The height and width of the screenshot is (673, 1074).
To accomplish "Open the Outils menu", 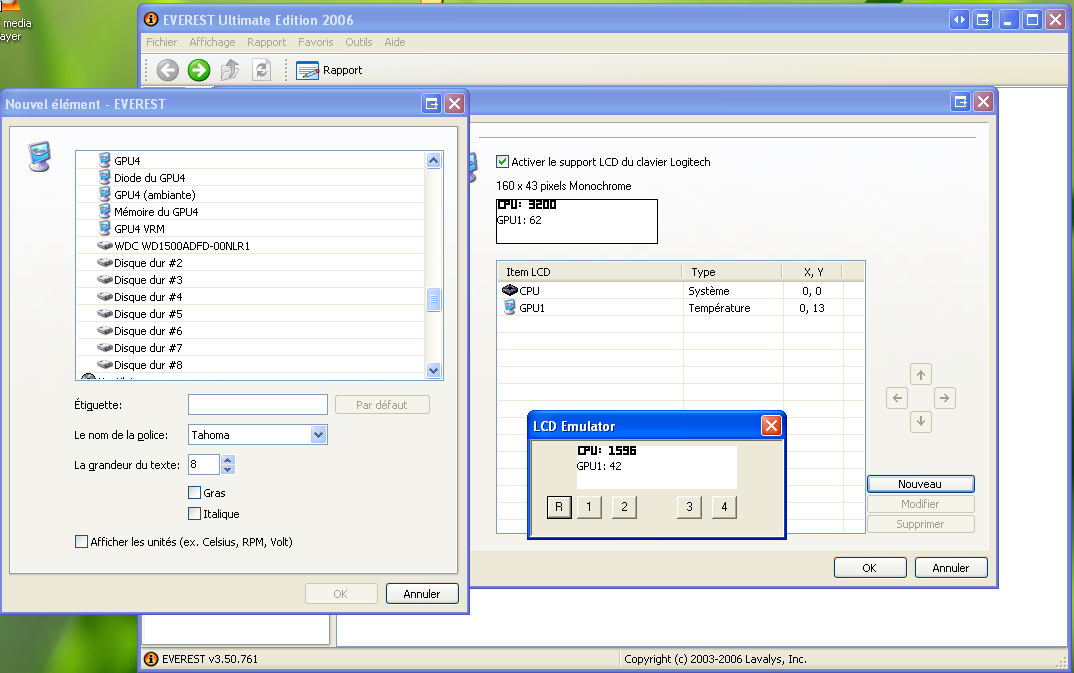I will (358, 42).
